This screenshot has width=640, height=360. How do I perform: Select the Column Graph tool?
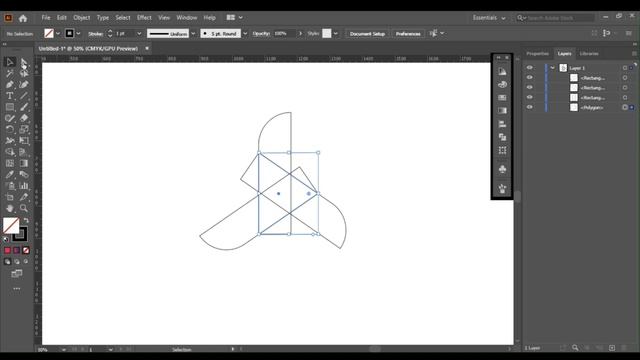[24, 186]
